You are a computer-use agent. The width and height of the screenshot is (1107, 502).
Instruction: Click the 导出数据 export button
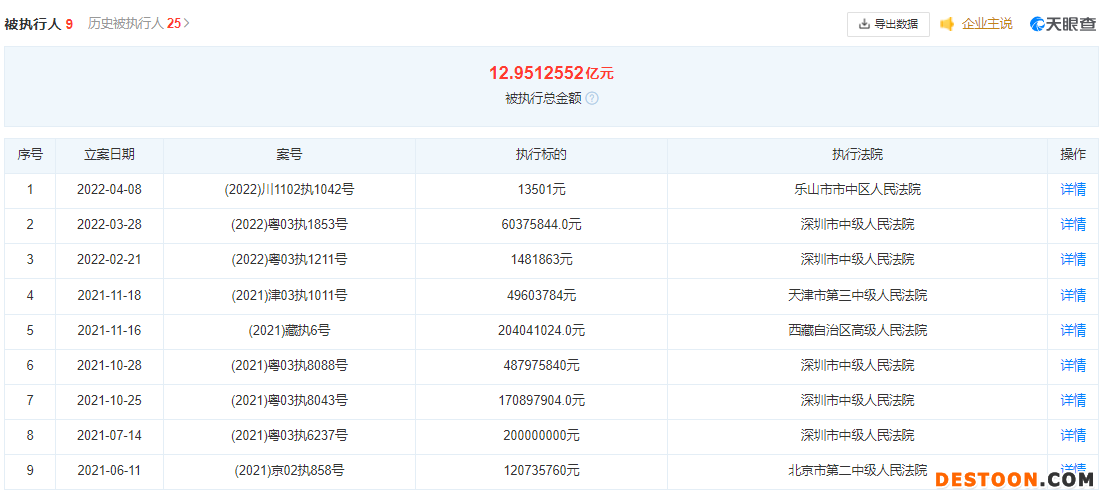click(x=888, y=24)
